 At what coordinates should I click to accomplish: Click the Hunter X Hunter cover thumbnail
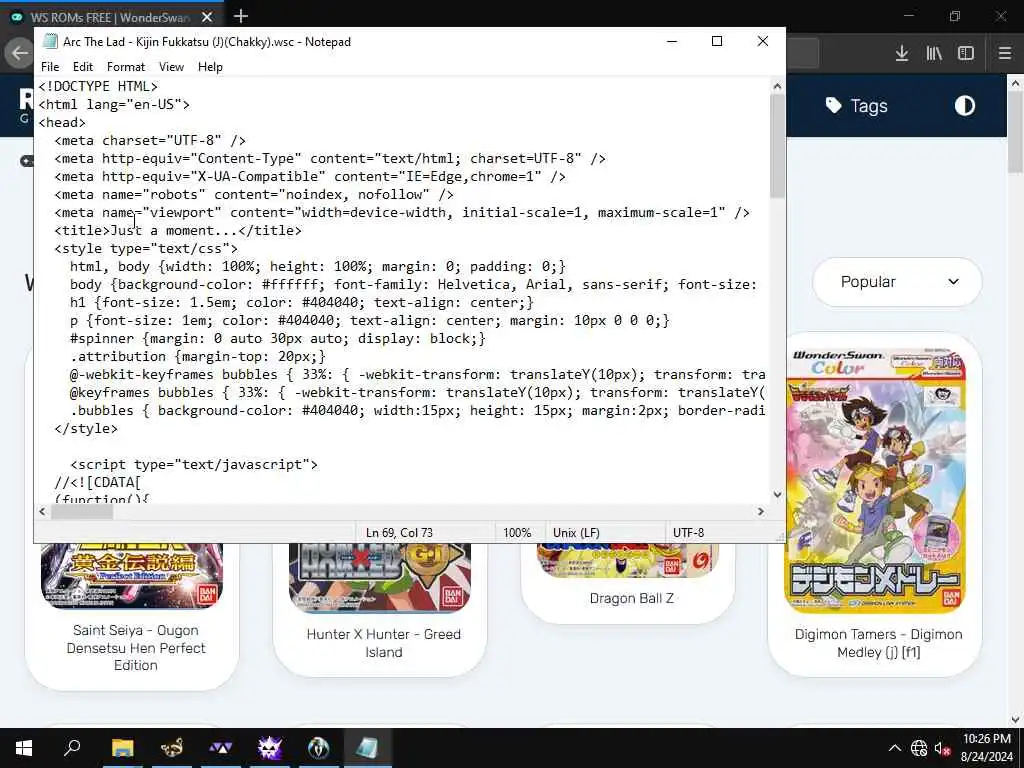tap(379, 577)
